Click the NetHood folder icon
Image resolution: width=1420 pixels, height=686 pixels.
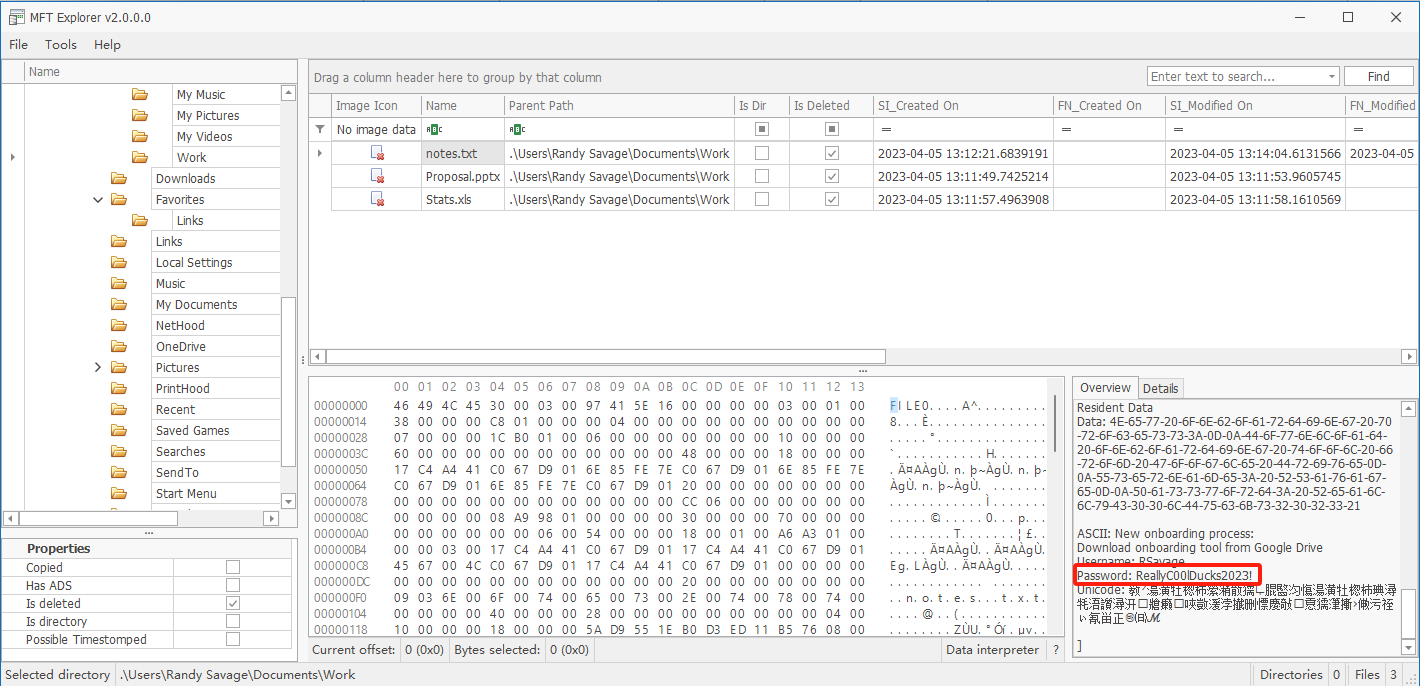click(x=119, y=326)
